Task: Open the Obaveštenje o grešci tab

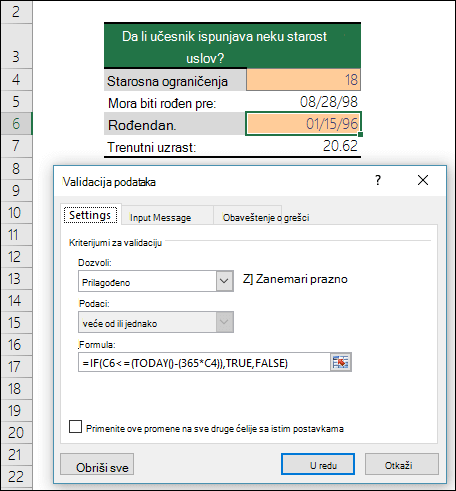Action: tap(266, 218)
